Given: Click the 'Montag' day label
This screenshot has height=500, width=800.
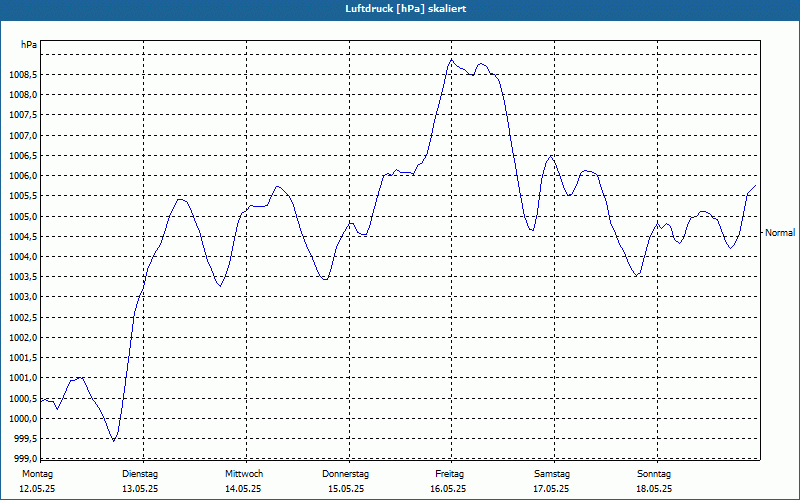Looking at the screenshot, I should click(x=37, y=474).
